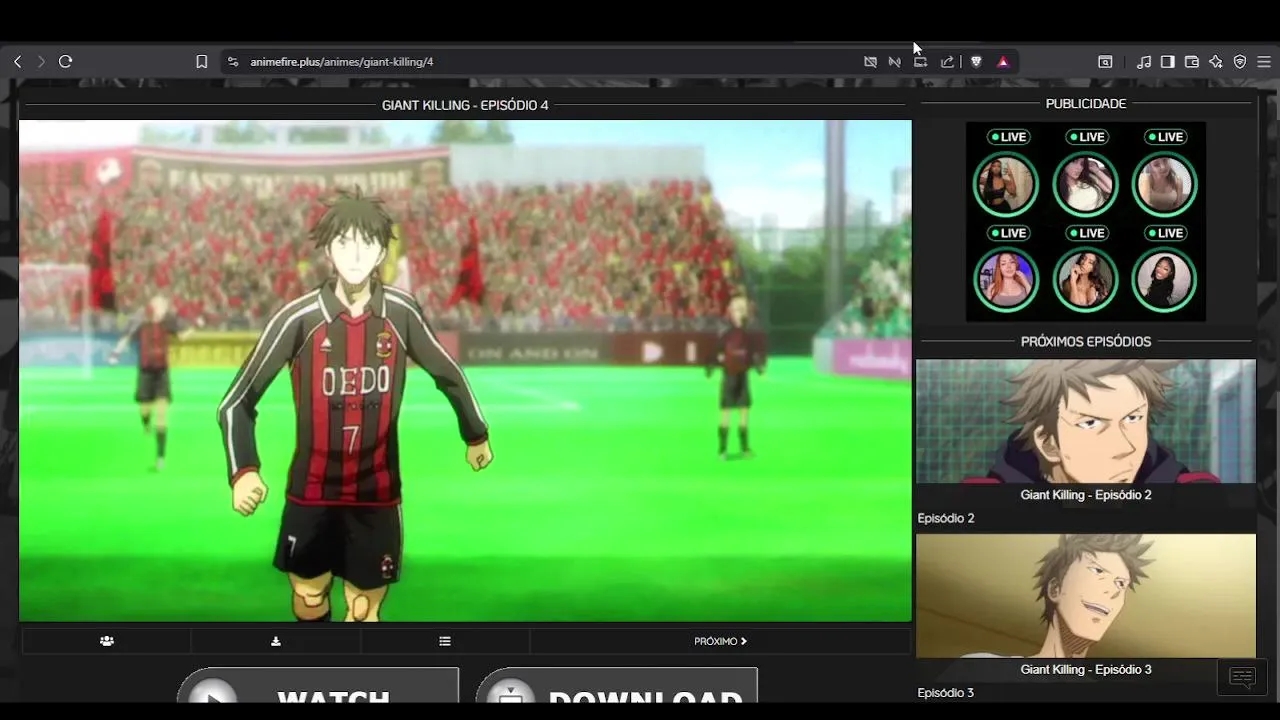Bookmark this page with the bookmark icon

(x=201, y=62)
